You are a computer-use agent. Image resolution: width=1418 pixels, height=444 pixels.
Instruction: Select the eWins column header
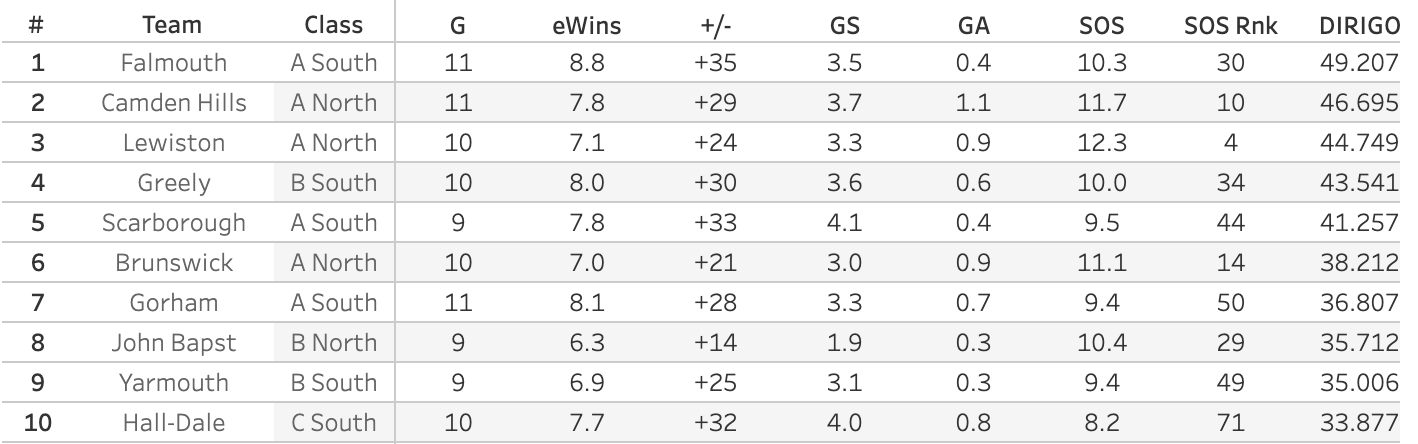tap(586, 24)
